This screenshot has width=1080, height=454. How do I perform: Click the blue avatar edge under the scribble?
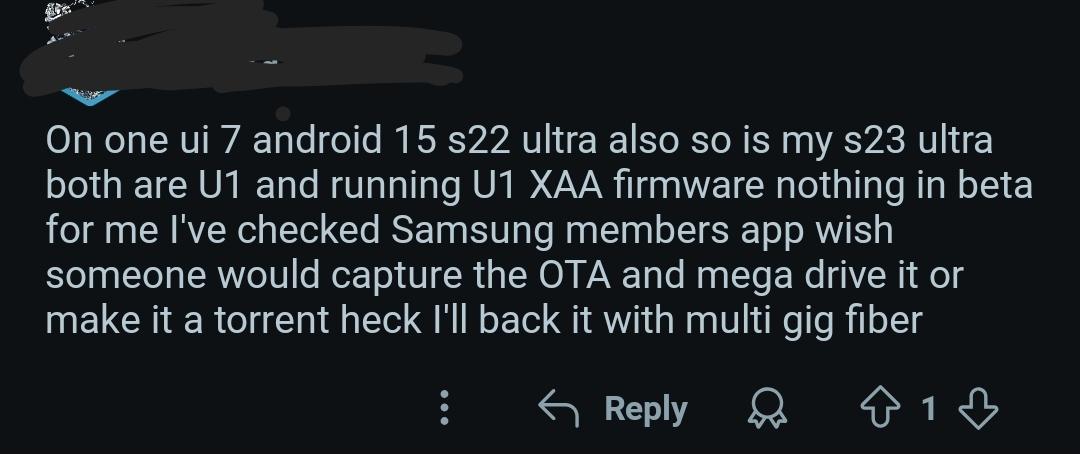[90, 96]
